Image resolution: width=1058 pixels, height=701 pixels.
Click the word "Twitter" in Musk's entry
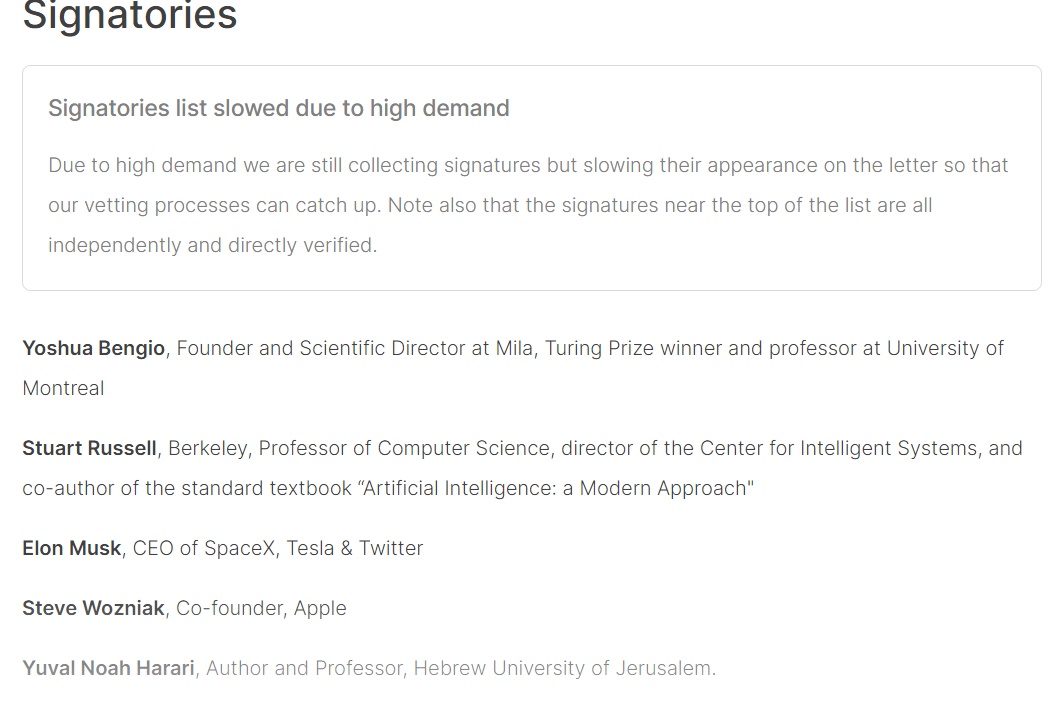391,548
